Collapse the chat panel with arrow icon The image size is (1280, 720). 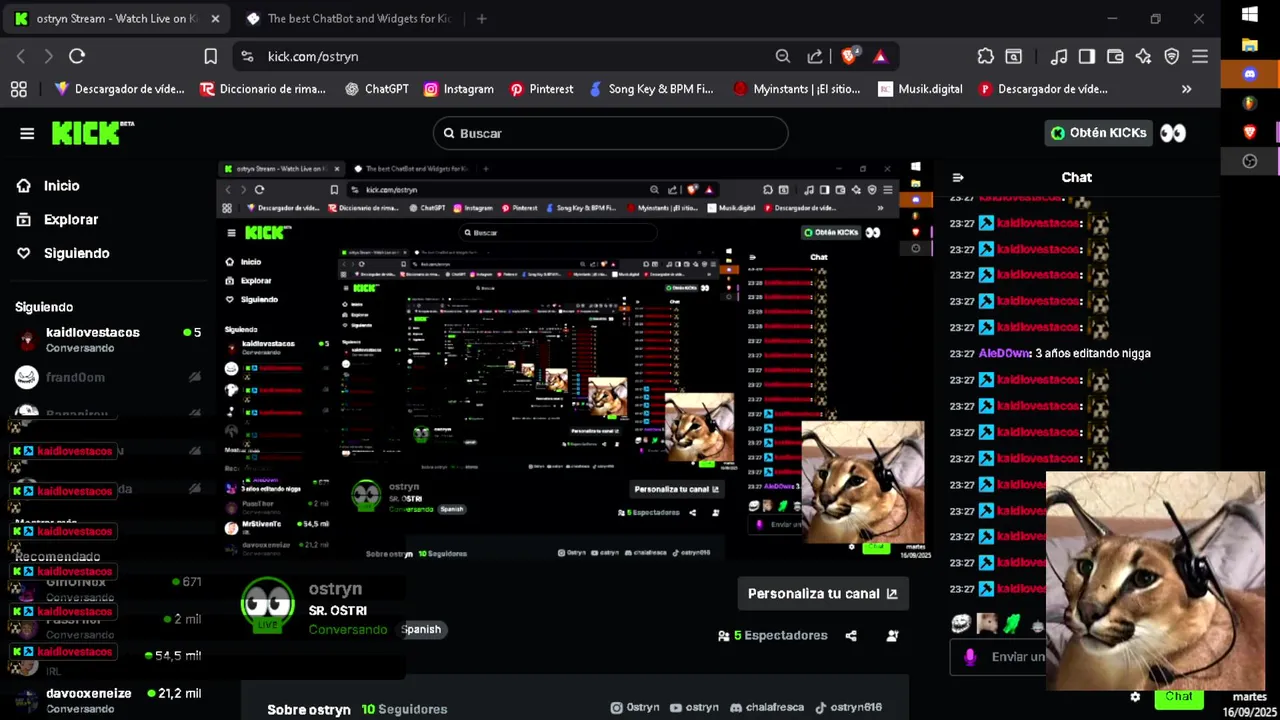point(958,177)
